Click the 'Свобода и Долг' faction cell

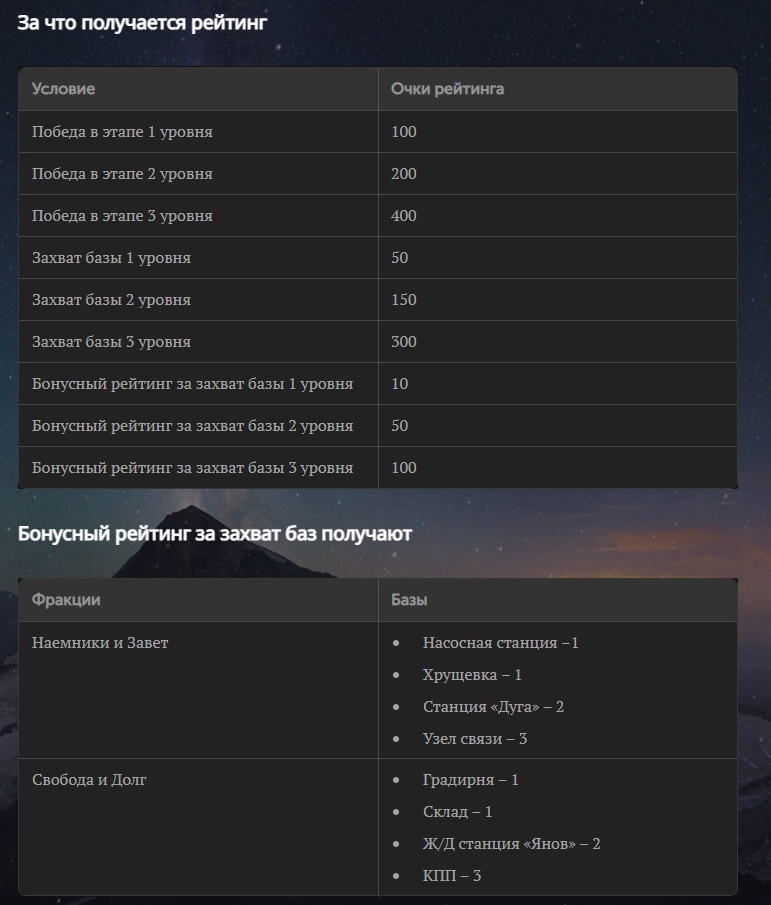[199, 827]
